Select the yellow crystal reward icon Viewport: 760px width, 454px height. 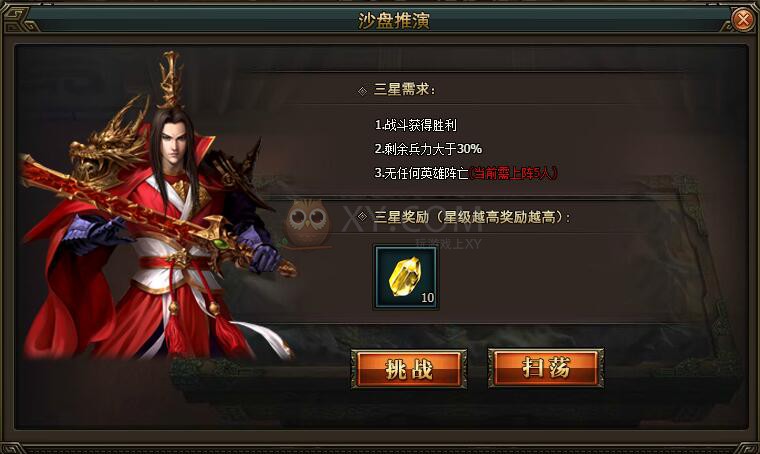406,277
